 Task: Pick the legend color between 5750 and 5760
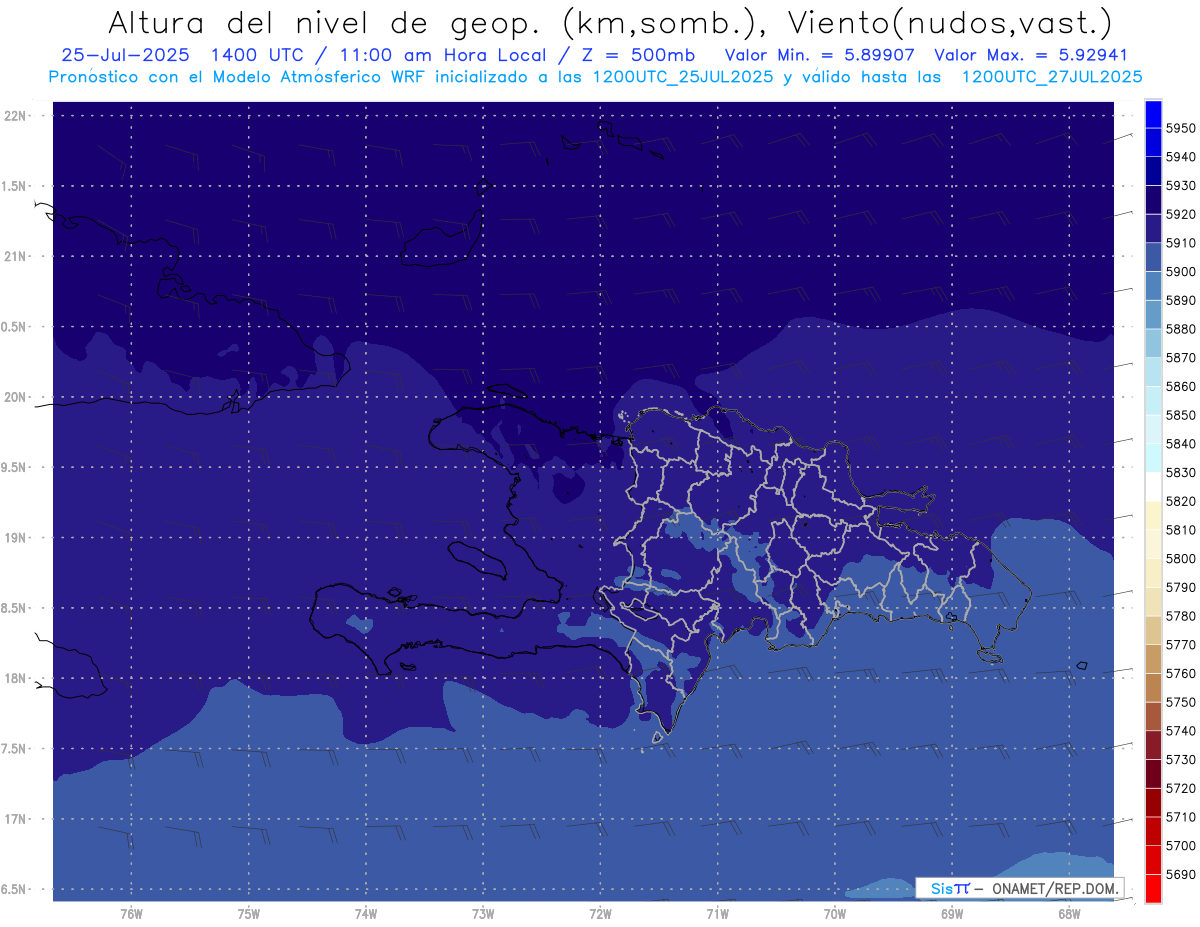coord(1153,688)
